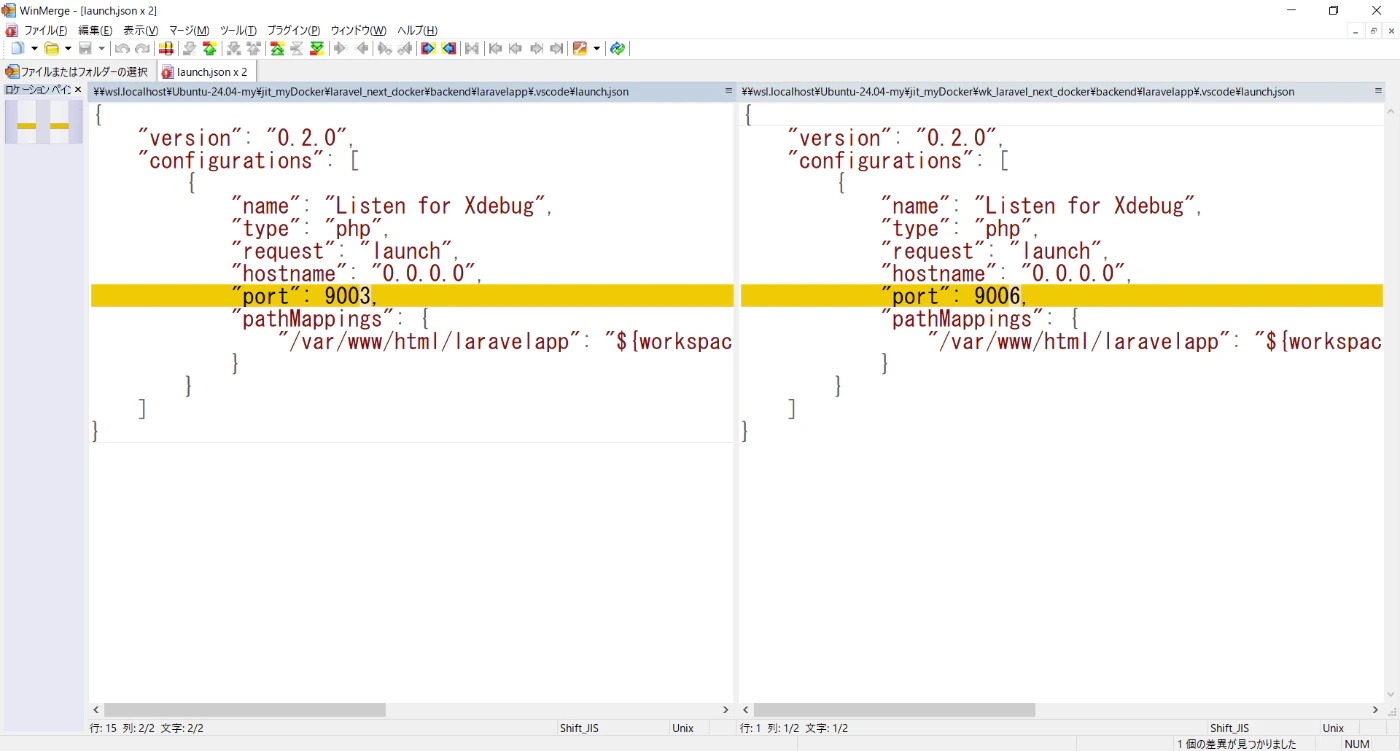The width and height of the screenshot is (1400, 751).
Task: Click the New document toolbar icon
Action: (x=18, y=48)
